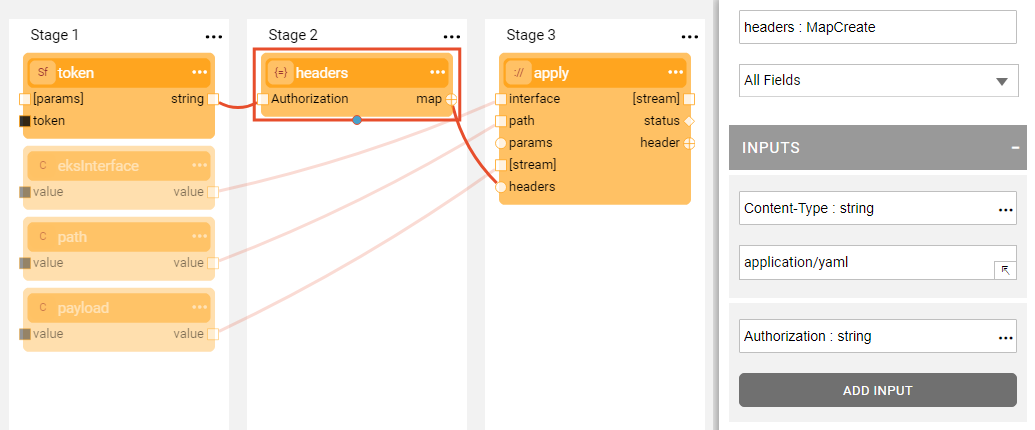Viewport: 1035px width, 430px height.
Task: Open the token node options menu
Action: tap(200, 72)
